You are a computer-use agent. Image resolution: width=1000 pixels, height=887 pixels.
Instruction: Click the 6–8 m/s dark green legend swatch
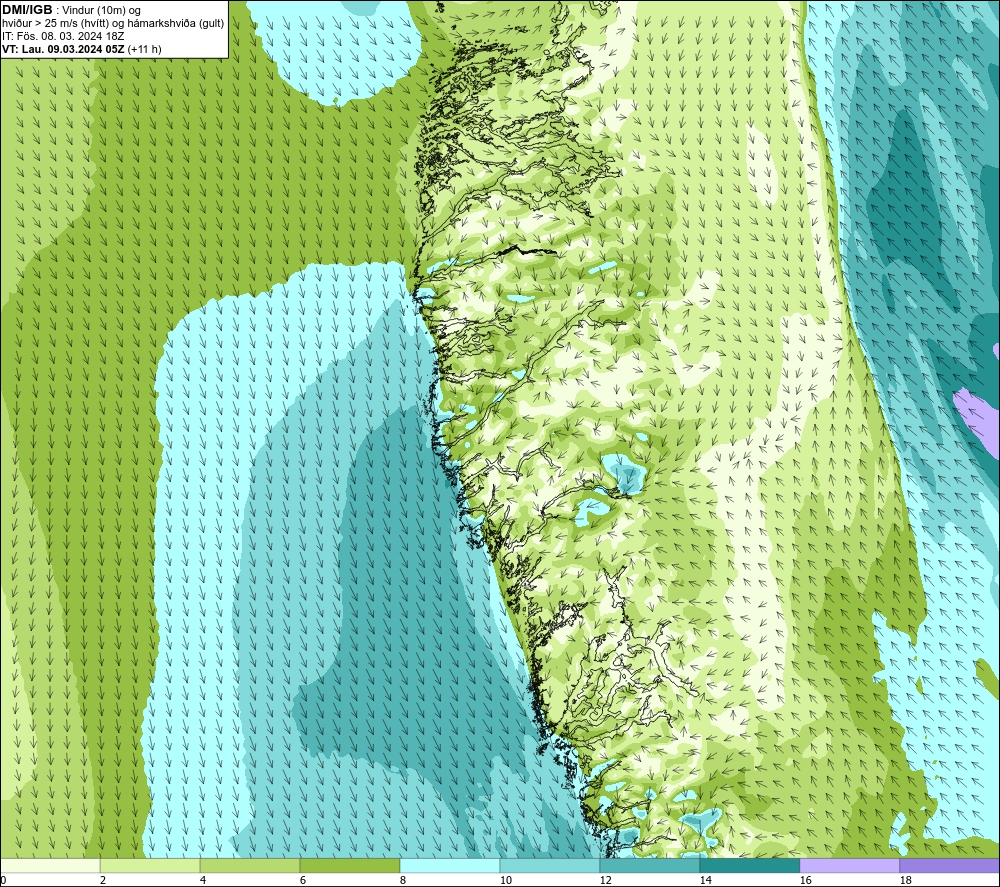(350, 865)
